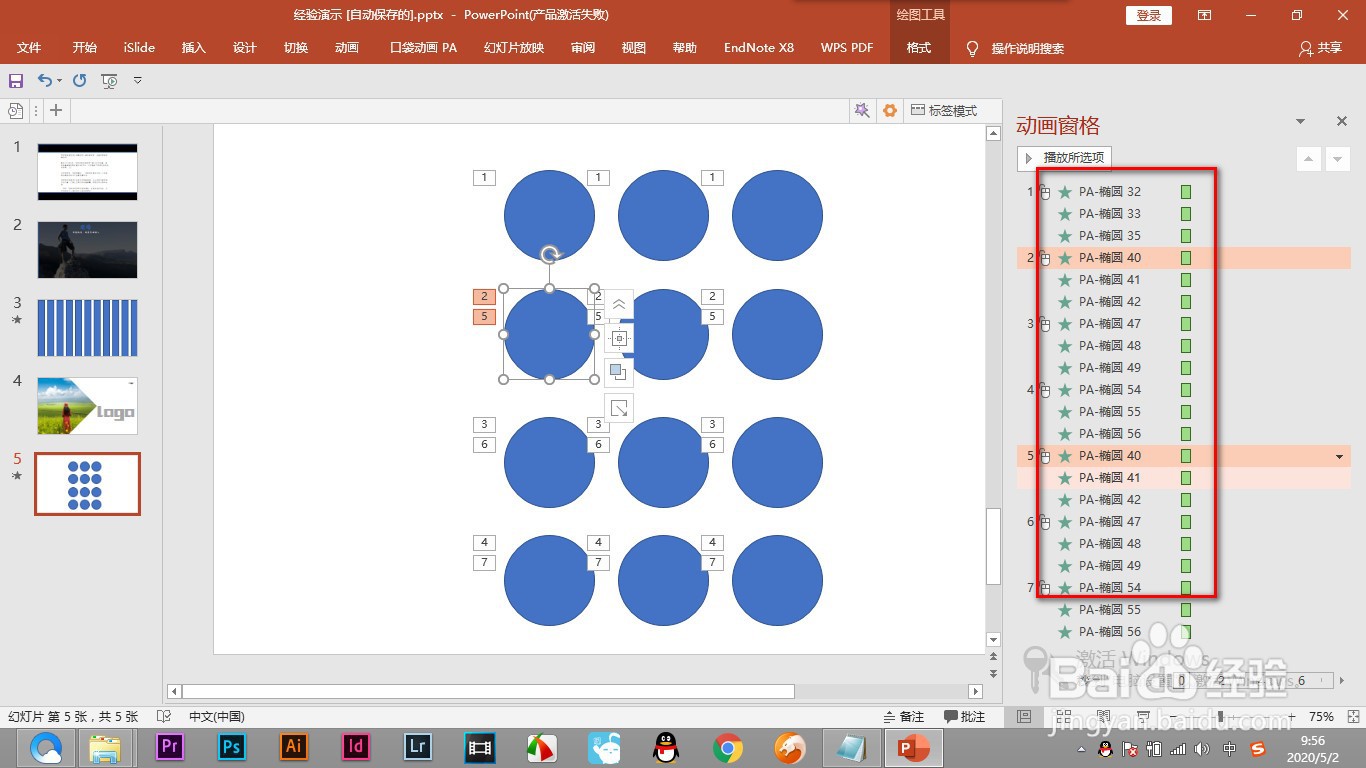Screen dimensions: 1366x768
Task: Open the 口袋动画 PA tab
Action: click(x=424, y=48)
